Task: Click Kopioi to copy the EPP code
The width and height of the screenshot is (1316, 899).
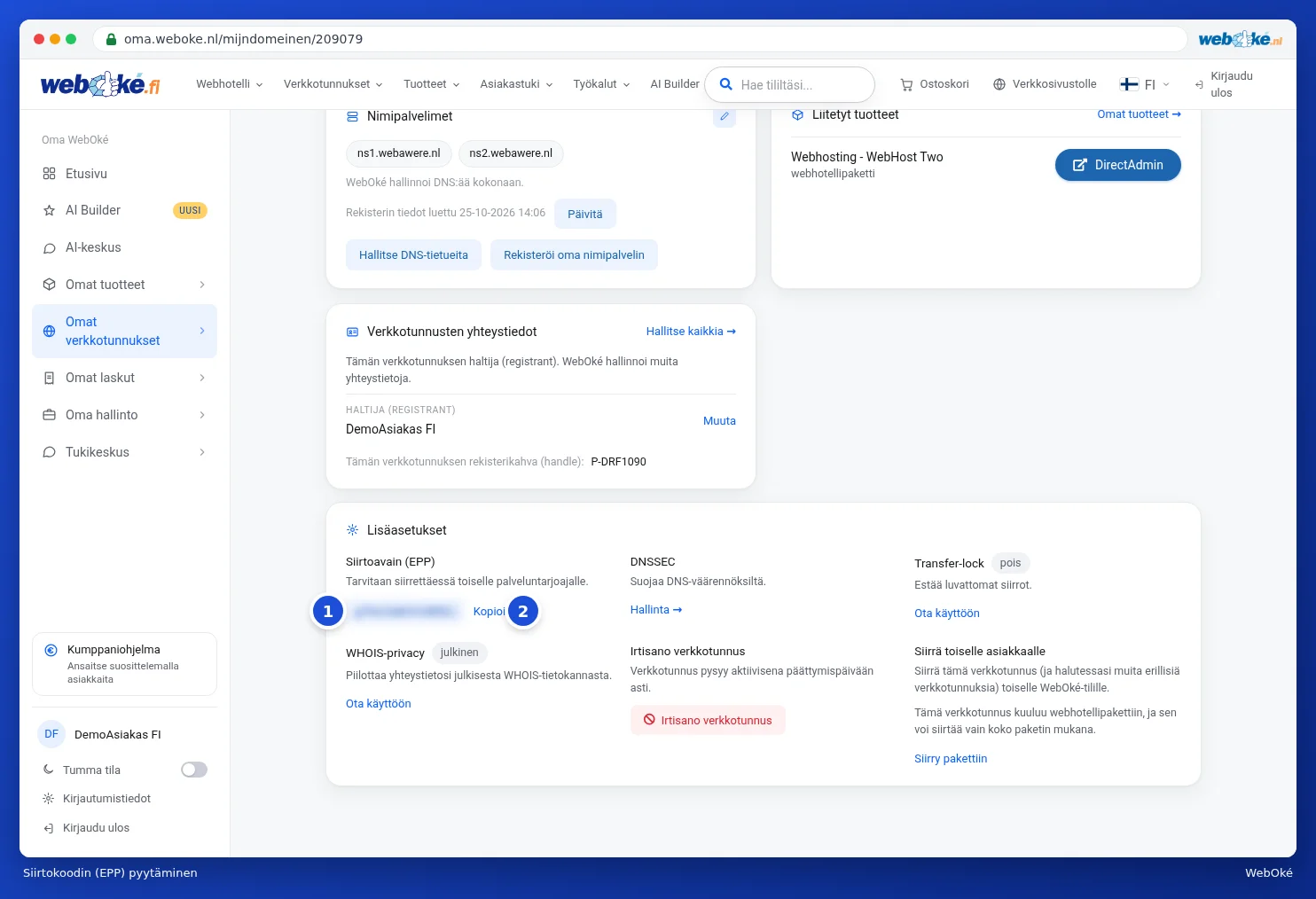Action: point(490,612)
